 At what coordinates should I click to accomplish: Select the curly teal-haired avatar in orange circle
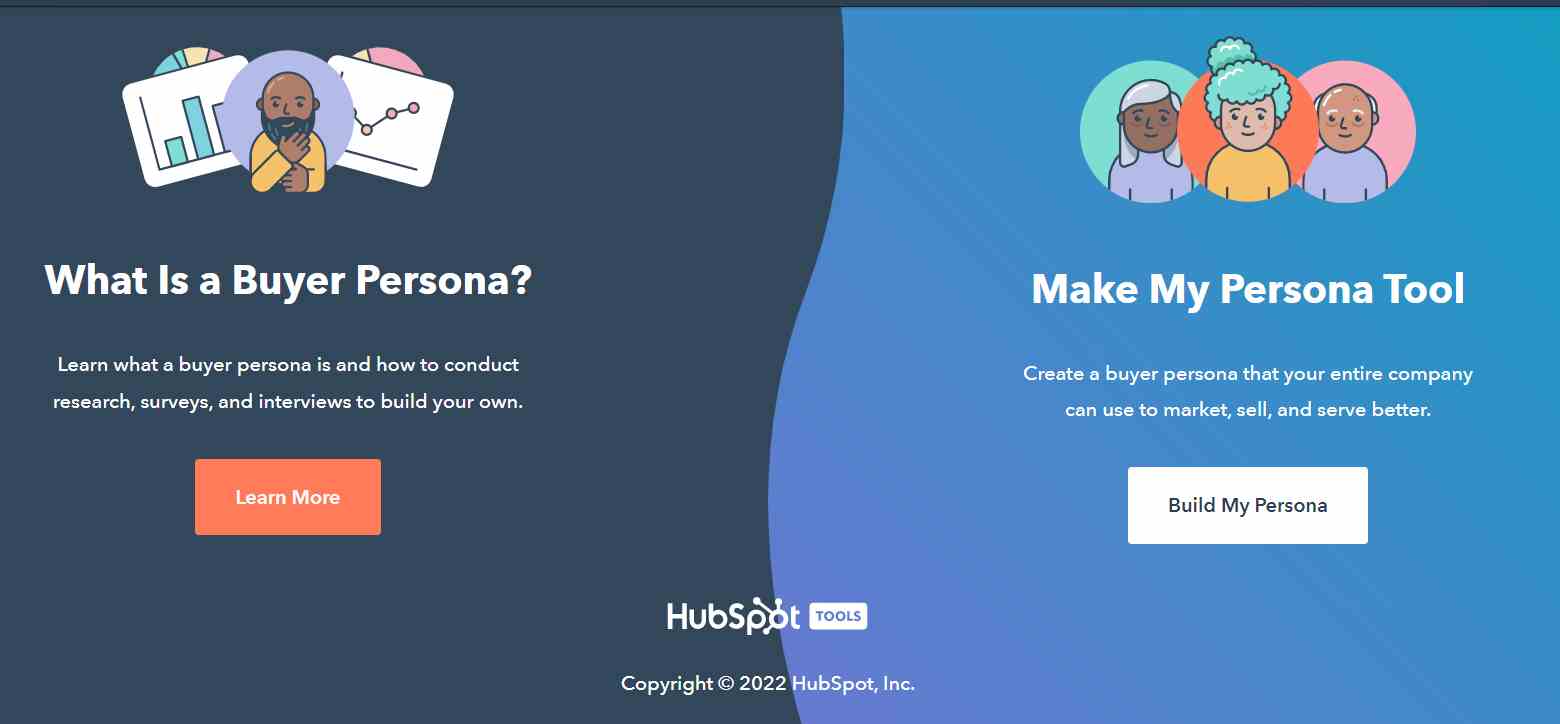coord(1246,123)
